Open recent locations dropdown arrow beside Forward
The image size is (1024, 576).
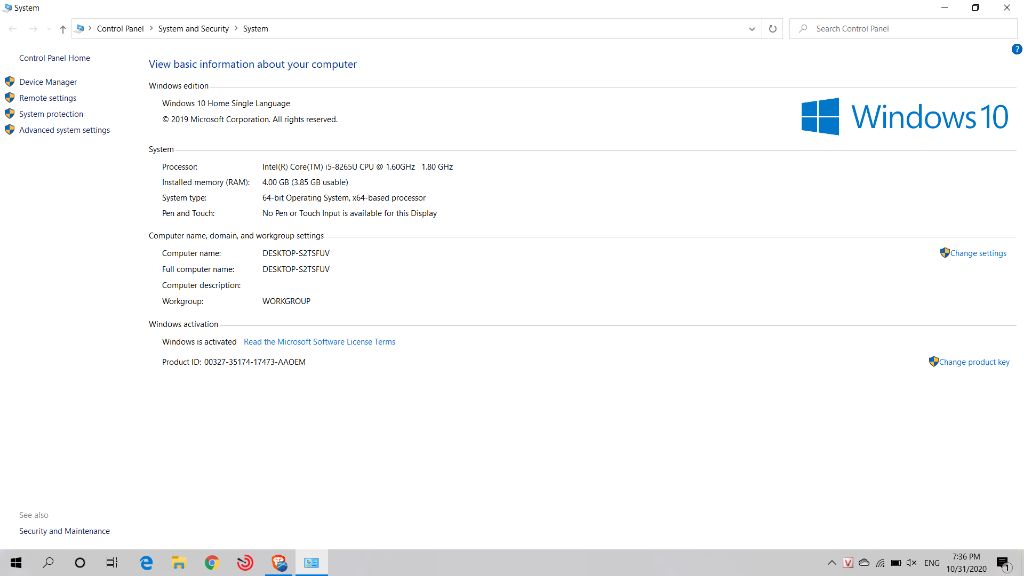coord(48,29)
